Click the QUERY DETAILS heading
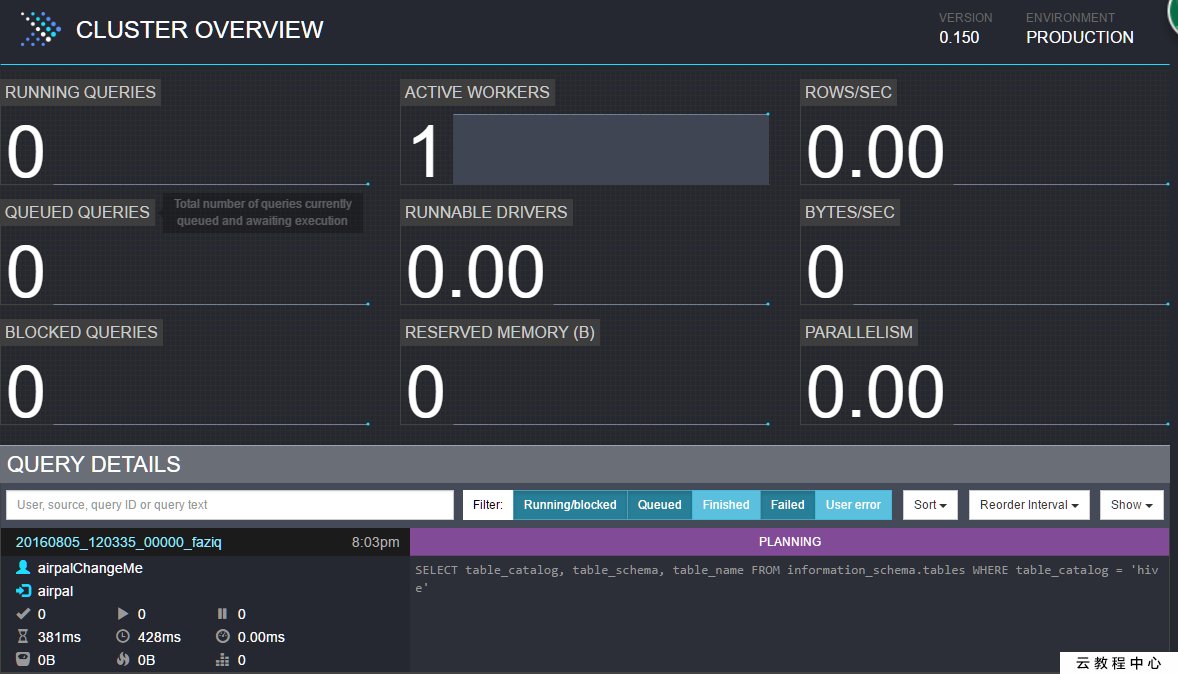The height and width of the screenshot is (674, 1178). tap(94, 464)
